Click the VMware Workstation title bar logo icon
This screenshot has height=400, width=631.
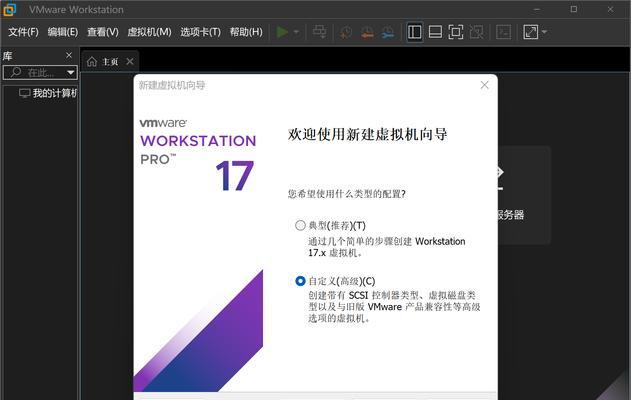(x=9, y=9)
